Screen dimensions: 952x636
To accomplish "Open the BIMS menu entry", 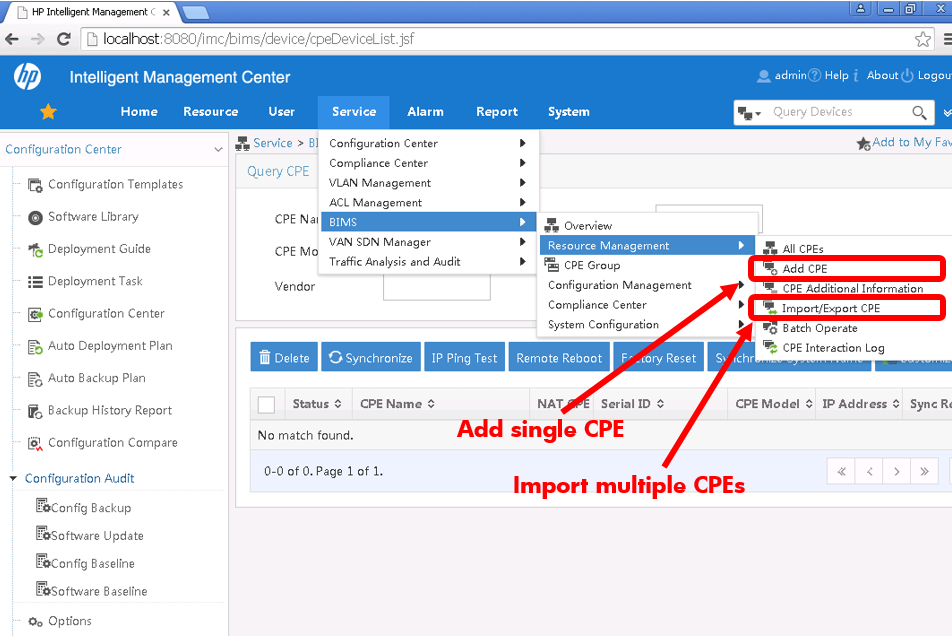I will tap(427, 222).
